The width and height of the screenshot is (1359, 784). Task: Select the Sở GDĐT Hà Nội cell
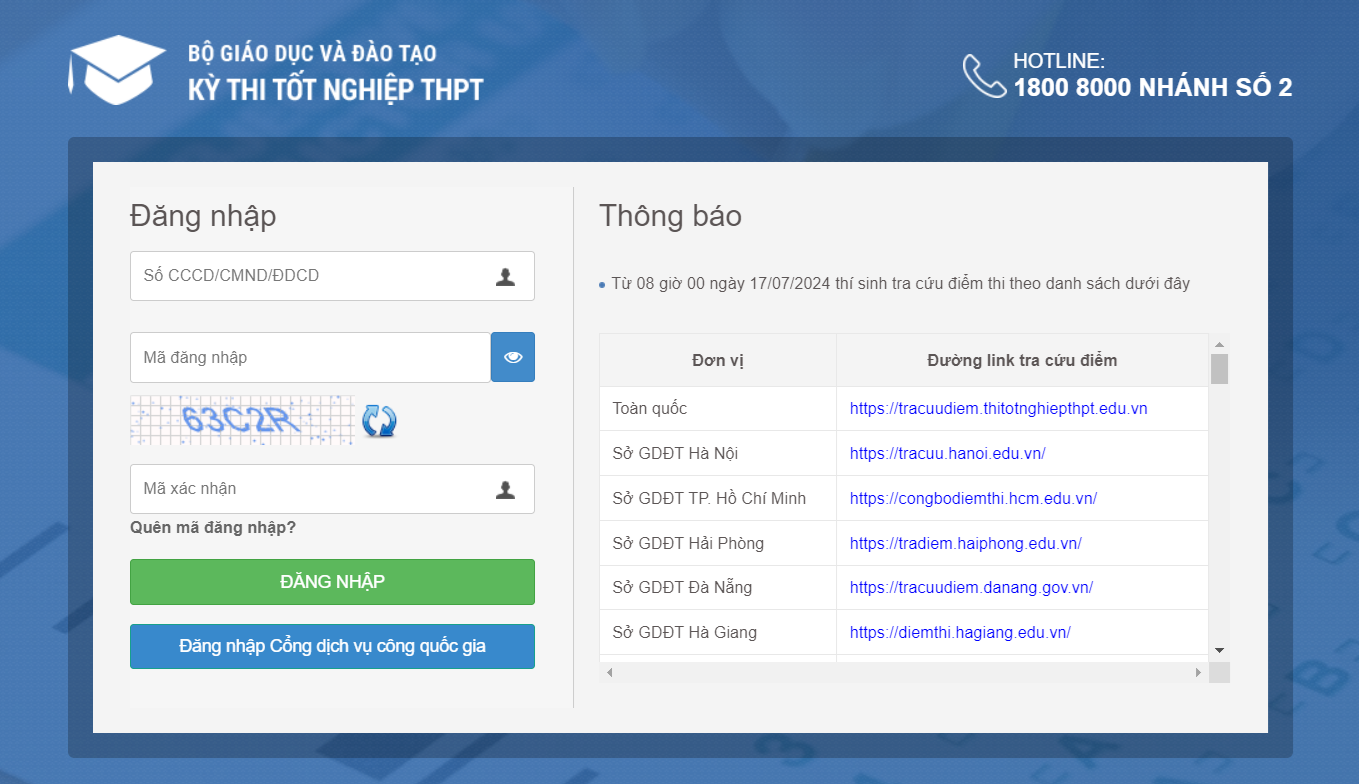tap(718, 453)
